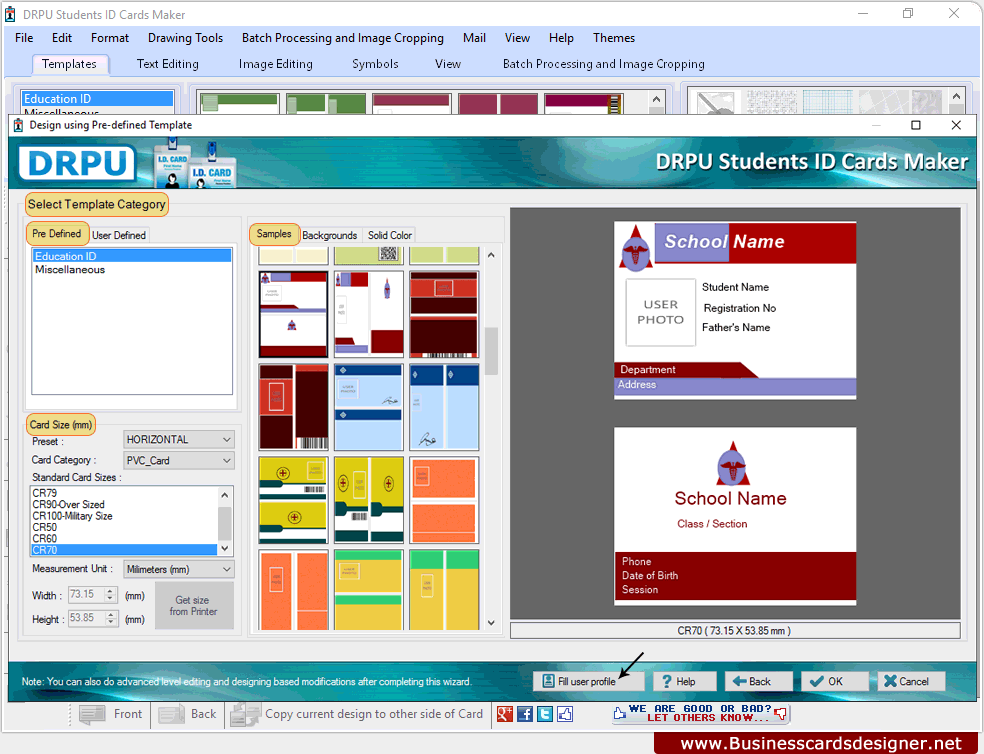Open the Help menu in the menu bar

561,38
